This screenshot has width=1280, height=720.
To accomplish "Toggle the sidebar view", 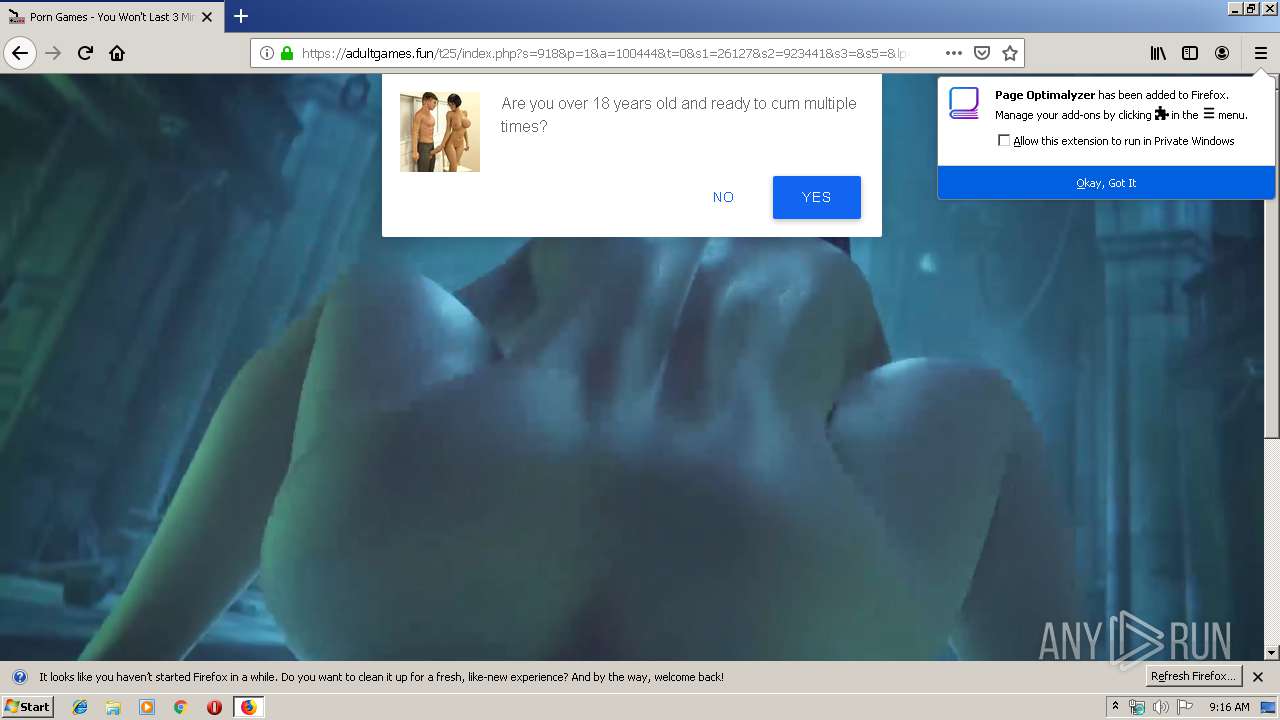I will [1190, 53].
